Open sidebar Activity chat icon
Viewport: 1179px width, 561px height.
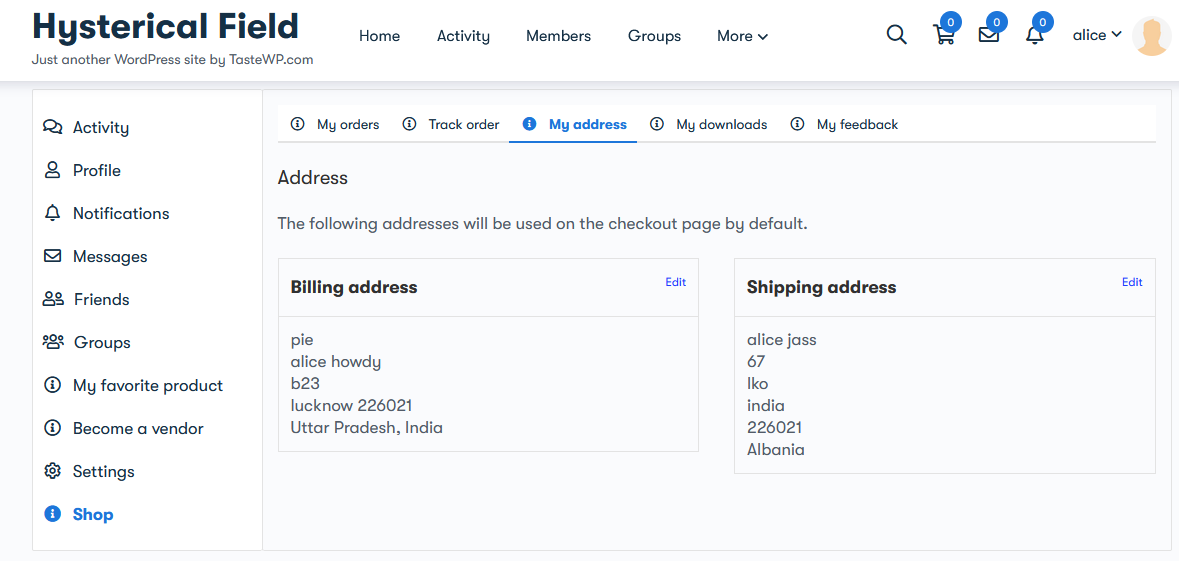tap(53, 127)
